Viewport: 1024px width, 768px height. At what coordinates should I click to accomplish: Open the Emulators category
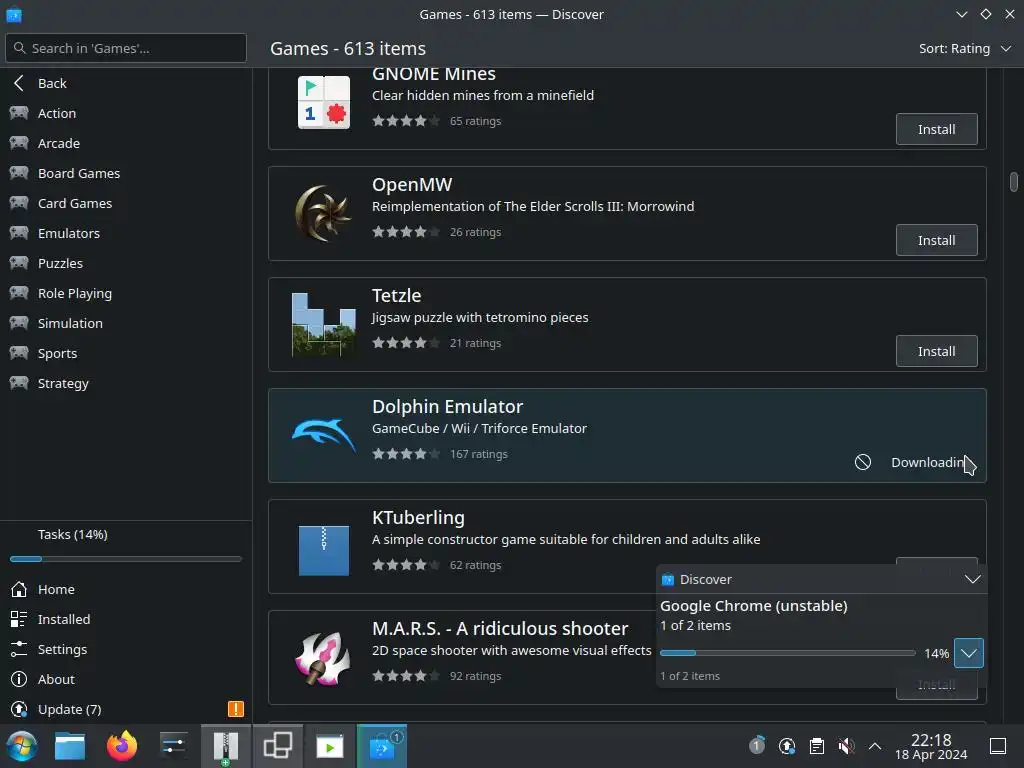pyautogui.click(x=124, y=233)
